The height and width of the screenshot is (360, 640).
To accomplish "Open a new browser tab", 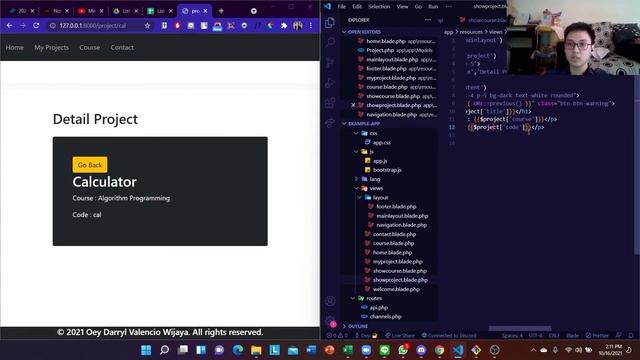I will click(x=221, y=11).
